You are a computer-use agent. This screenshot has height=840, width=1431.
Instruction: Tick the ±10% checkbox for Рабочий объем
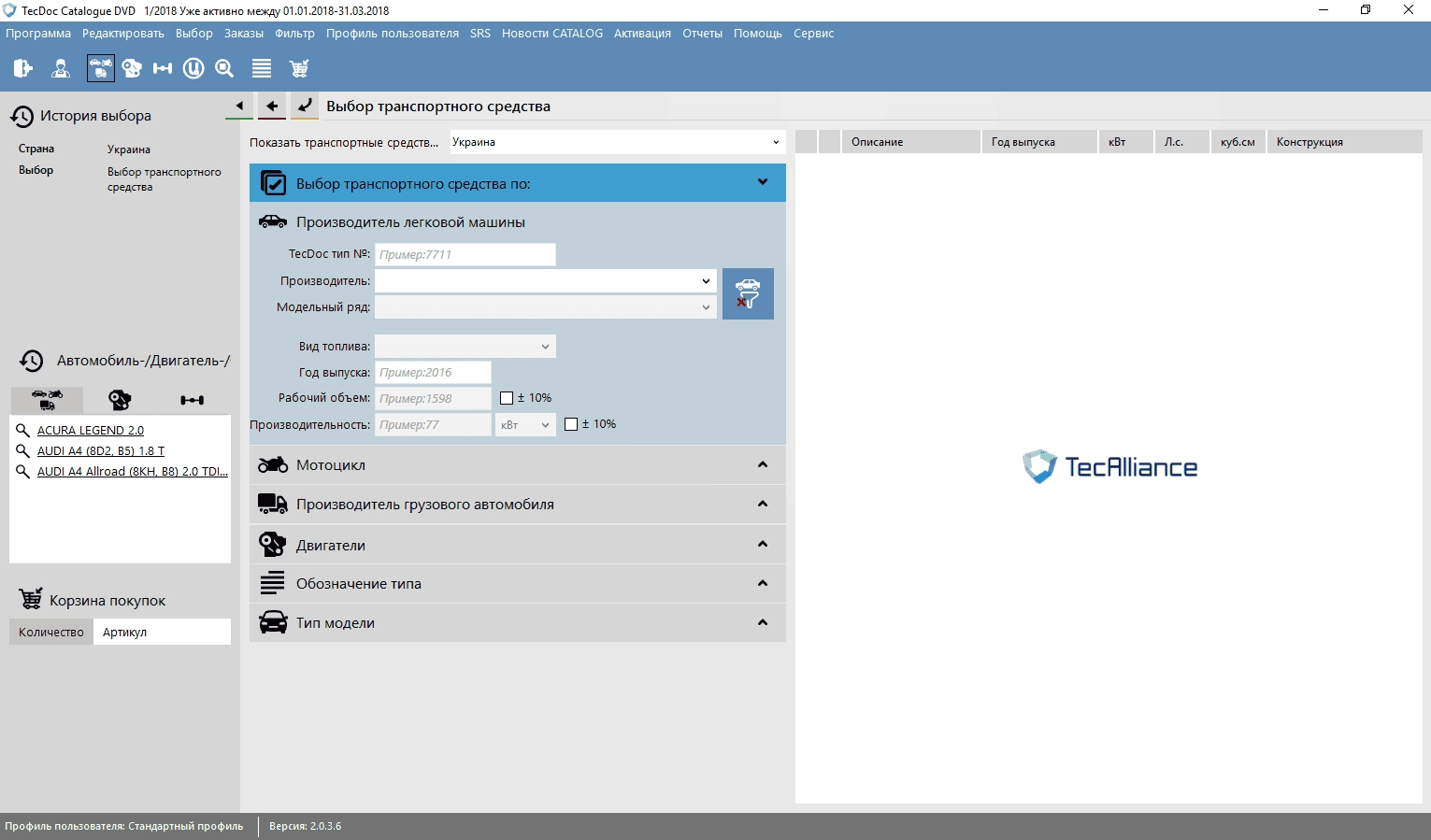click(x=507, y=398)
